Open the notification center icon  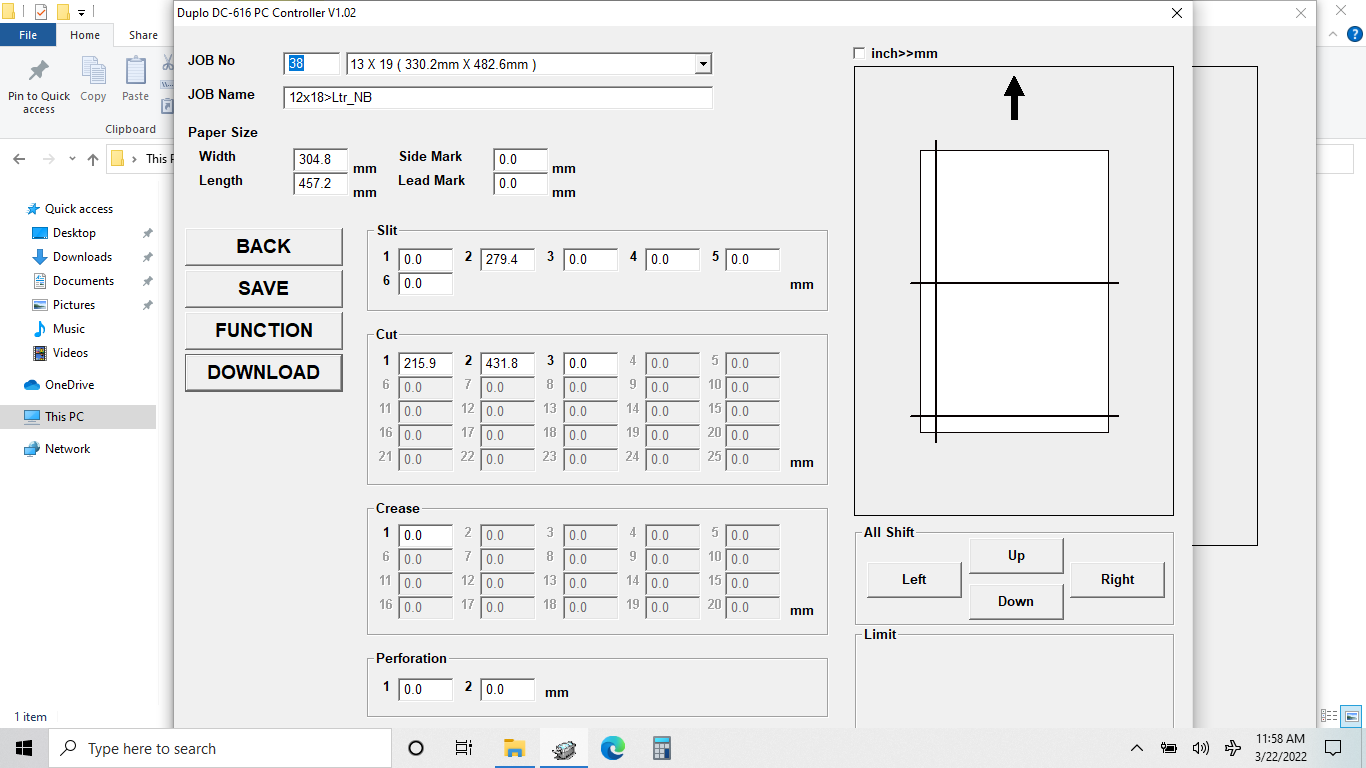click(x=1333, y=748)
